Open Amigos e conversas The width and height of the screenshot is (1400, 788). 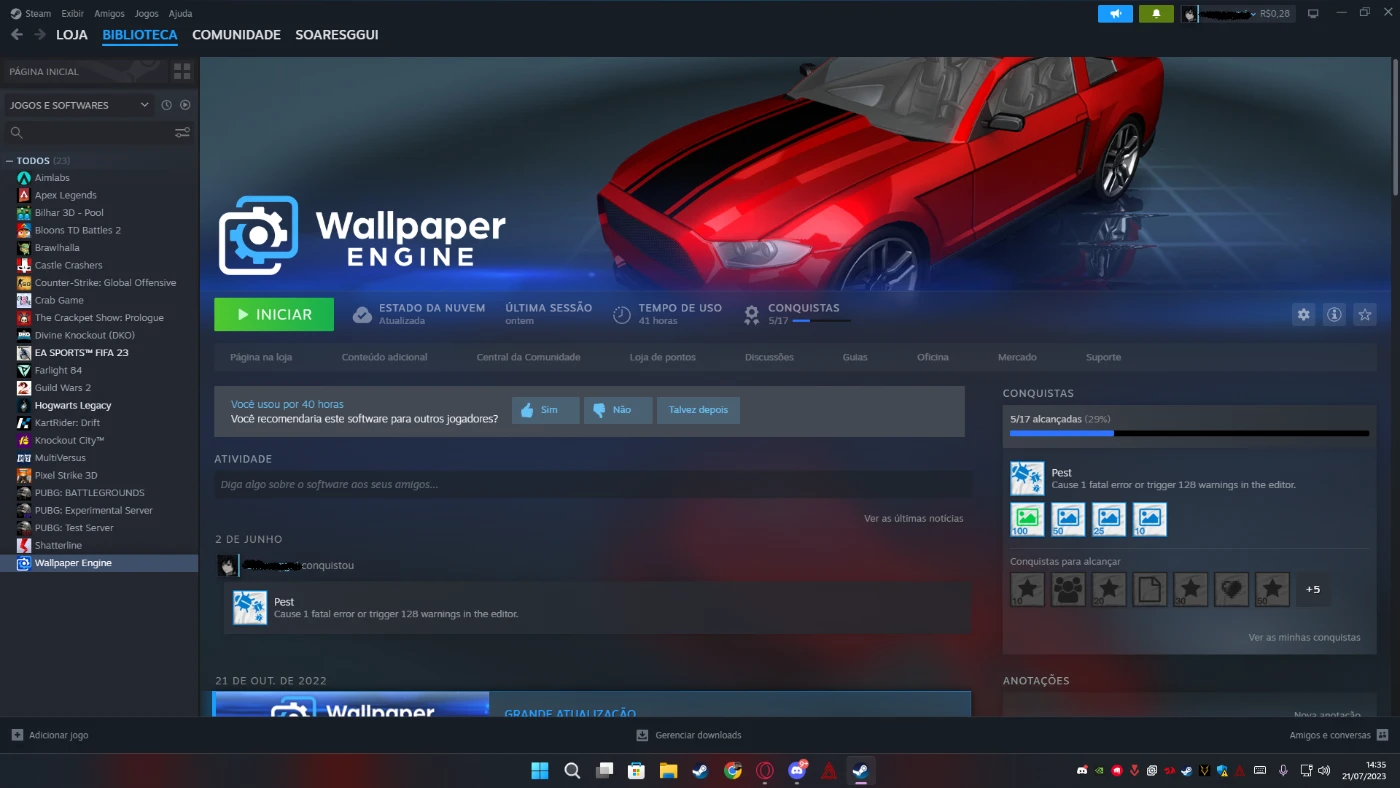(1339, 735)
